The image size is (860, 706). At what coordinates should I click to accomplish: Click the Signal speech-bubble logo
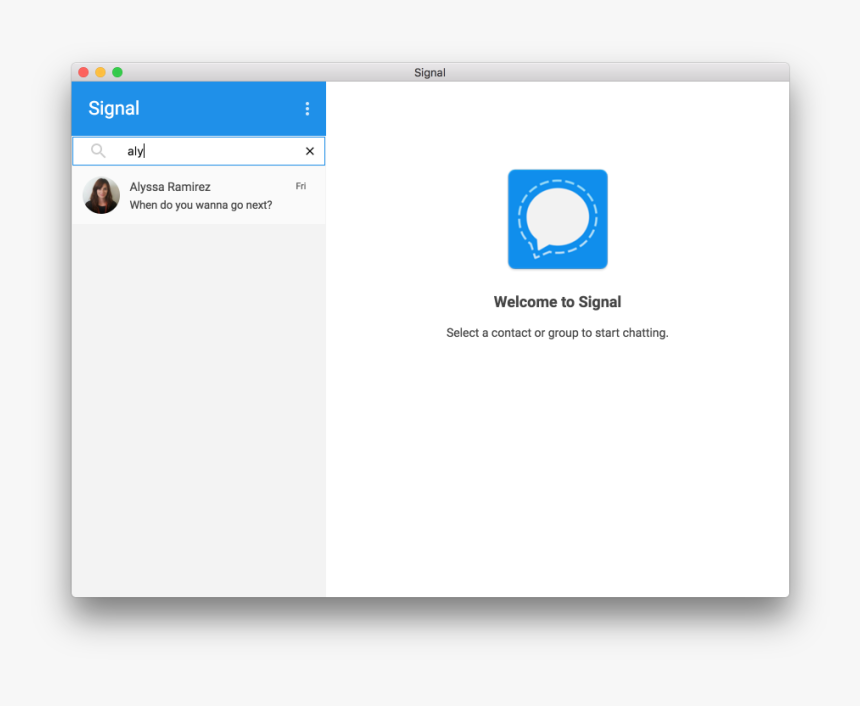coord(557,219)
